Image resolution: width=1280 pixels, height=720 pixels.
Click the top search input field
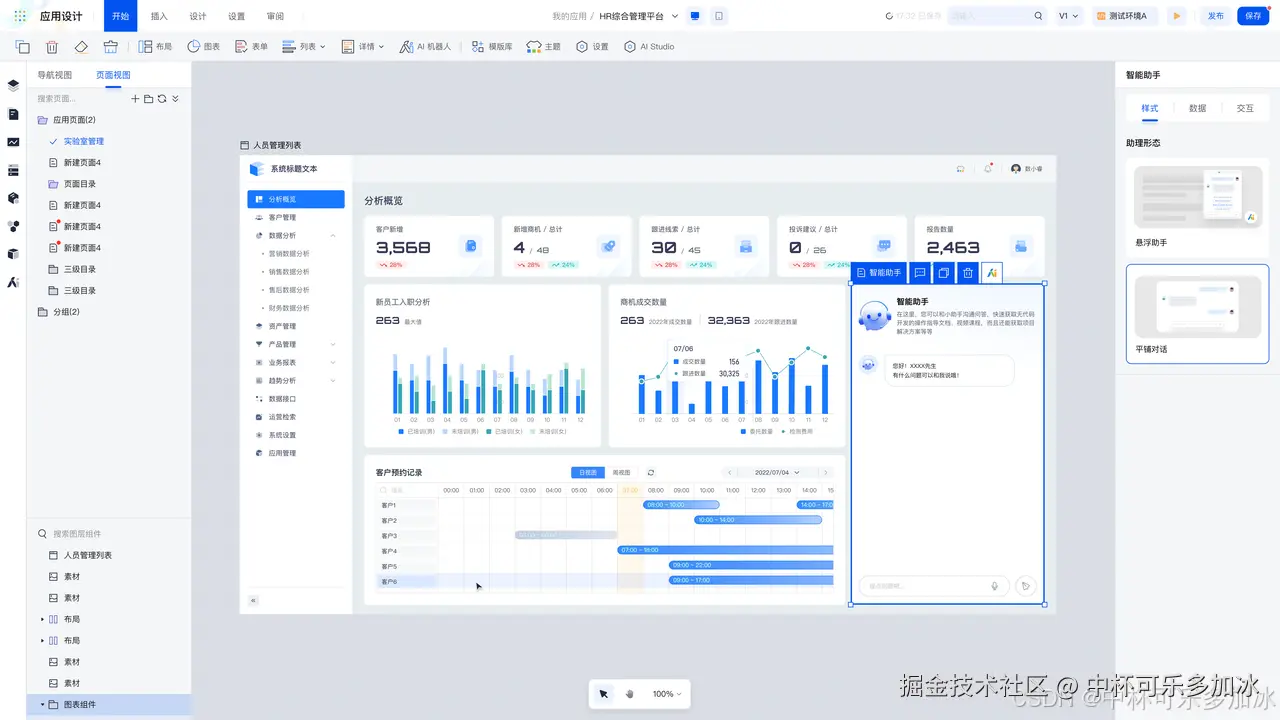(x=999, y=16)
